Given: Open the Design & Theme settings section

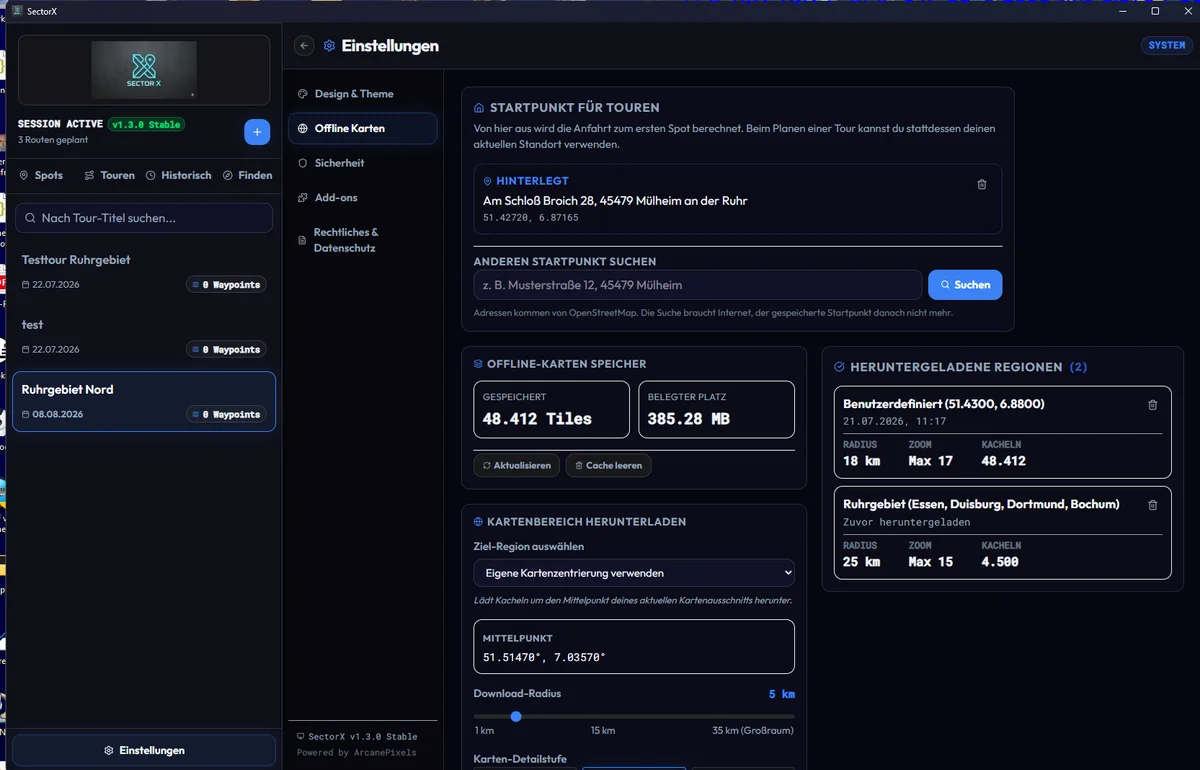Looking at the screenshot, I should (x=363, y=94).
